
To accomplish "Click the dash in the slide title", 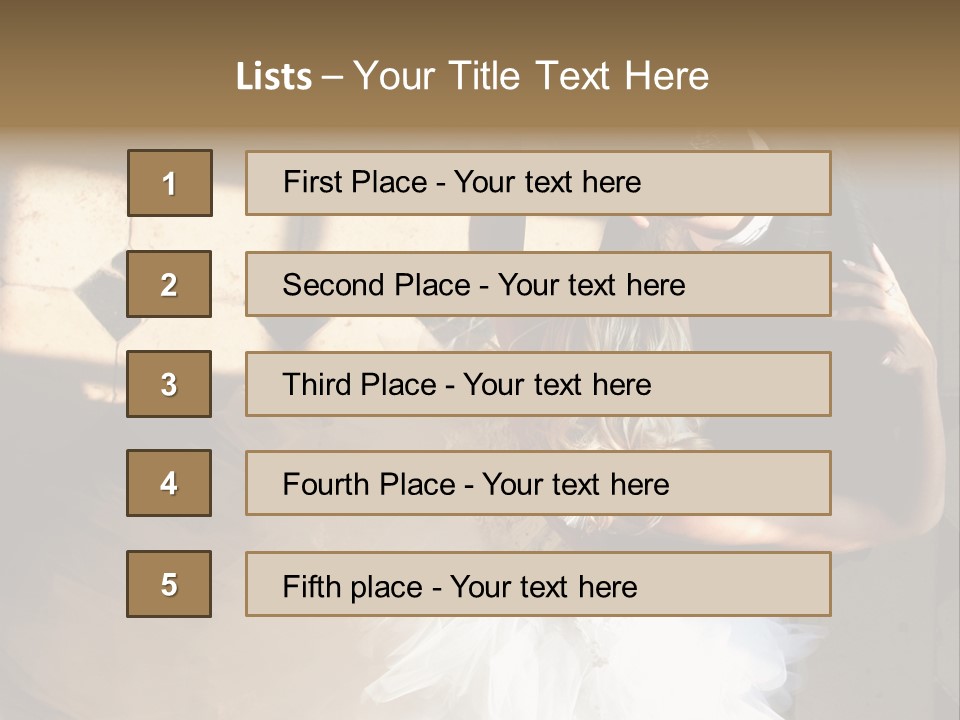I will coord(332,78).
